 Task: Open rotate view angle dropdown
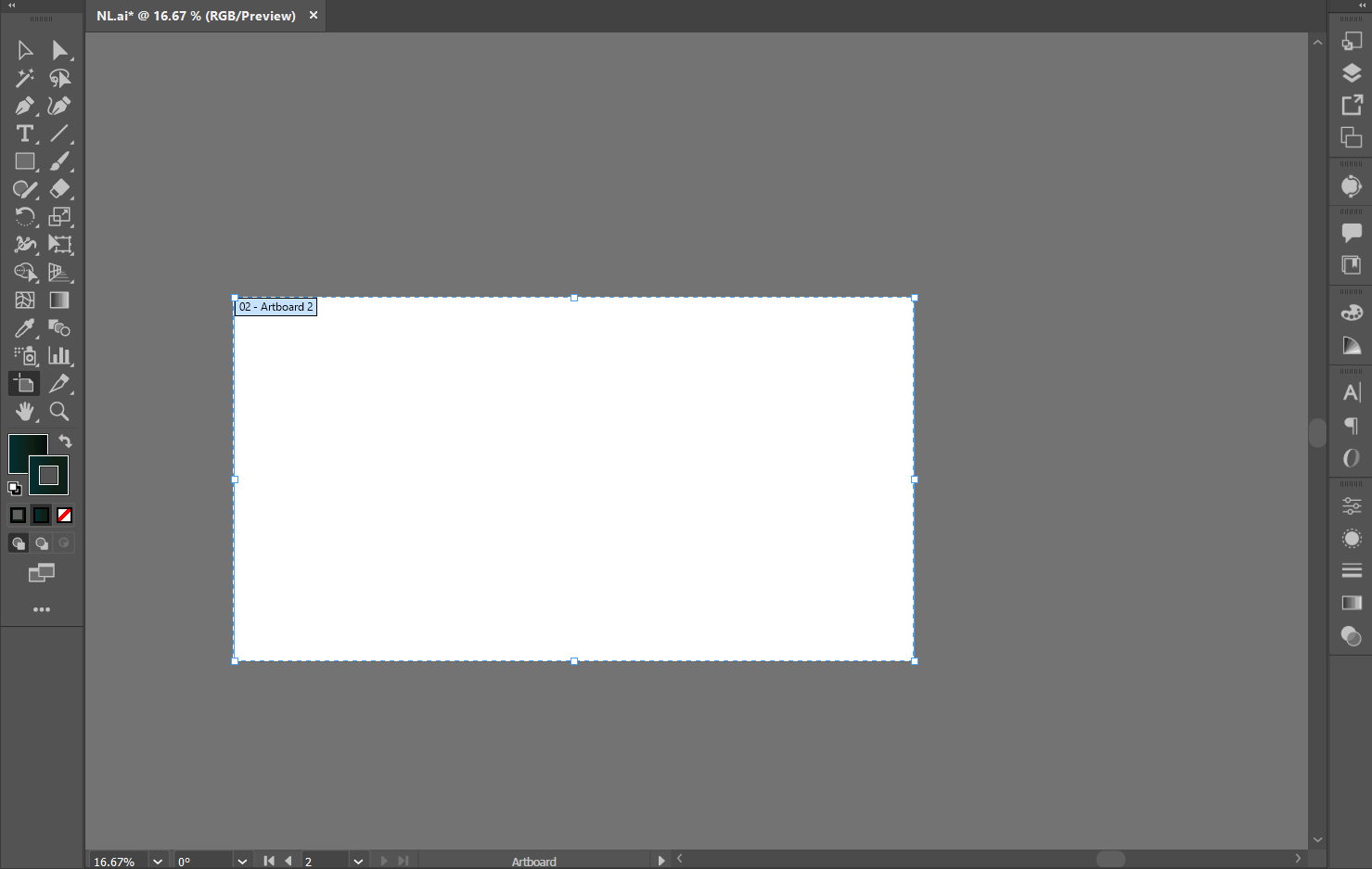242,862
